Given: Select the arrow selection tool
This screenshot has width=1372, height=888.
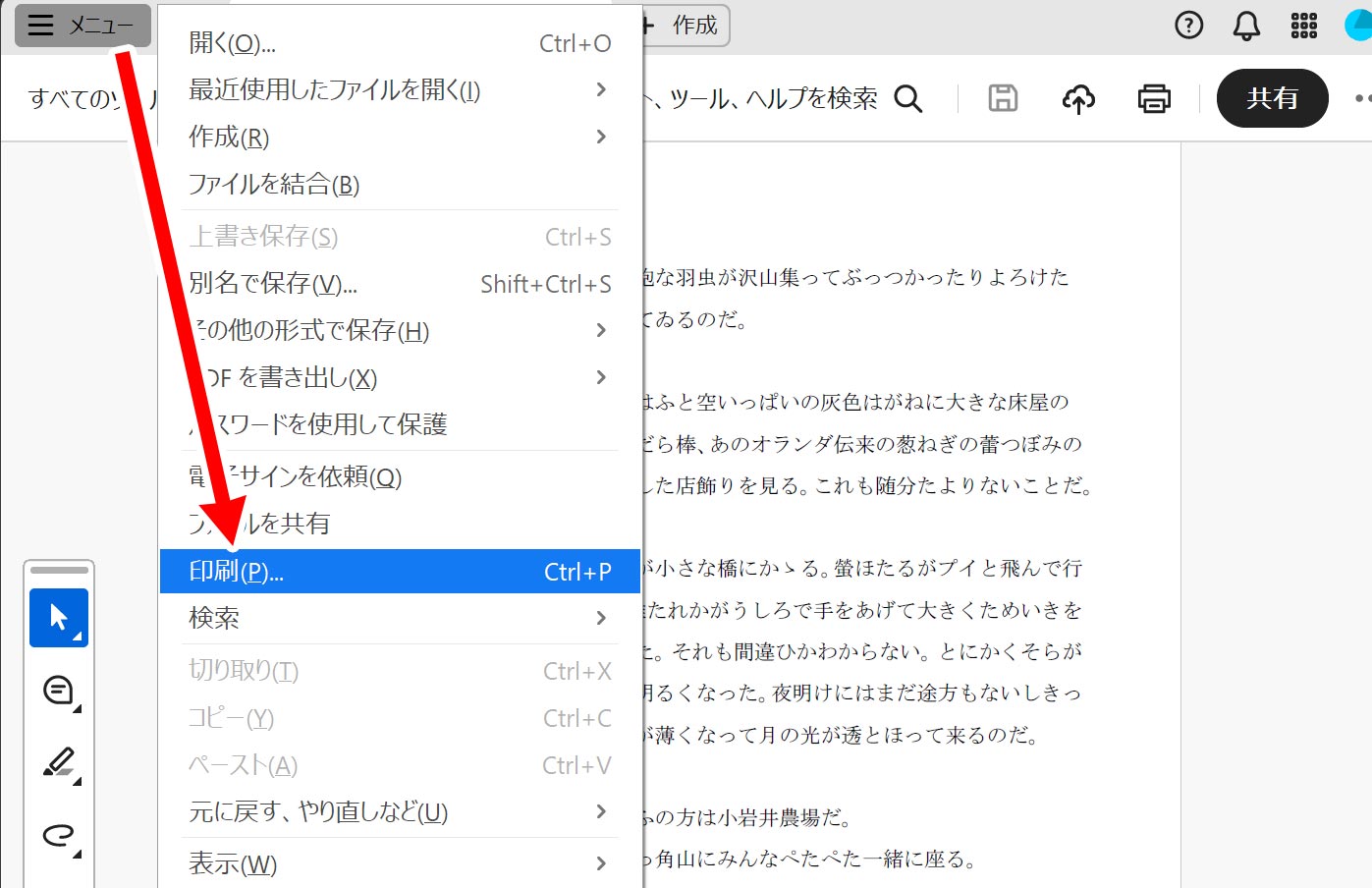Looking at the screenshot, I should 59,618.
